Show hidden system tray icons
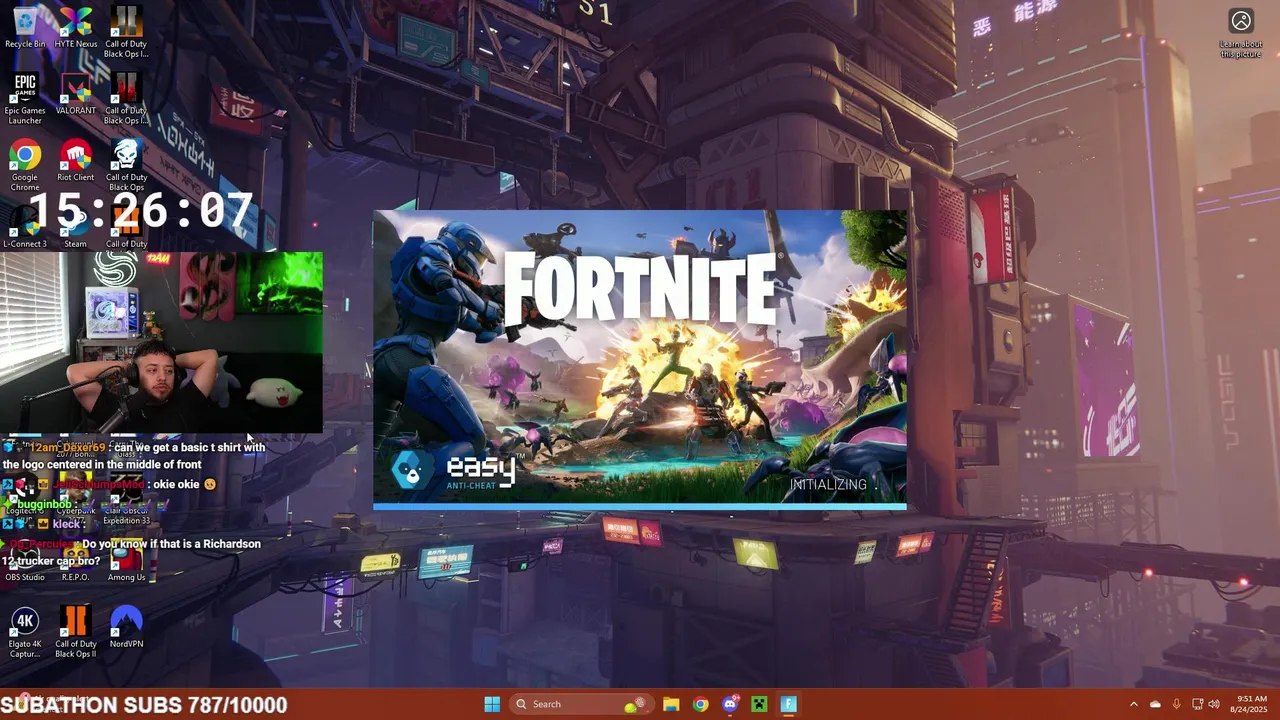 point(1133,704)
